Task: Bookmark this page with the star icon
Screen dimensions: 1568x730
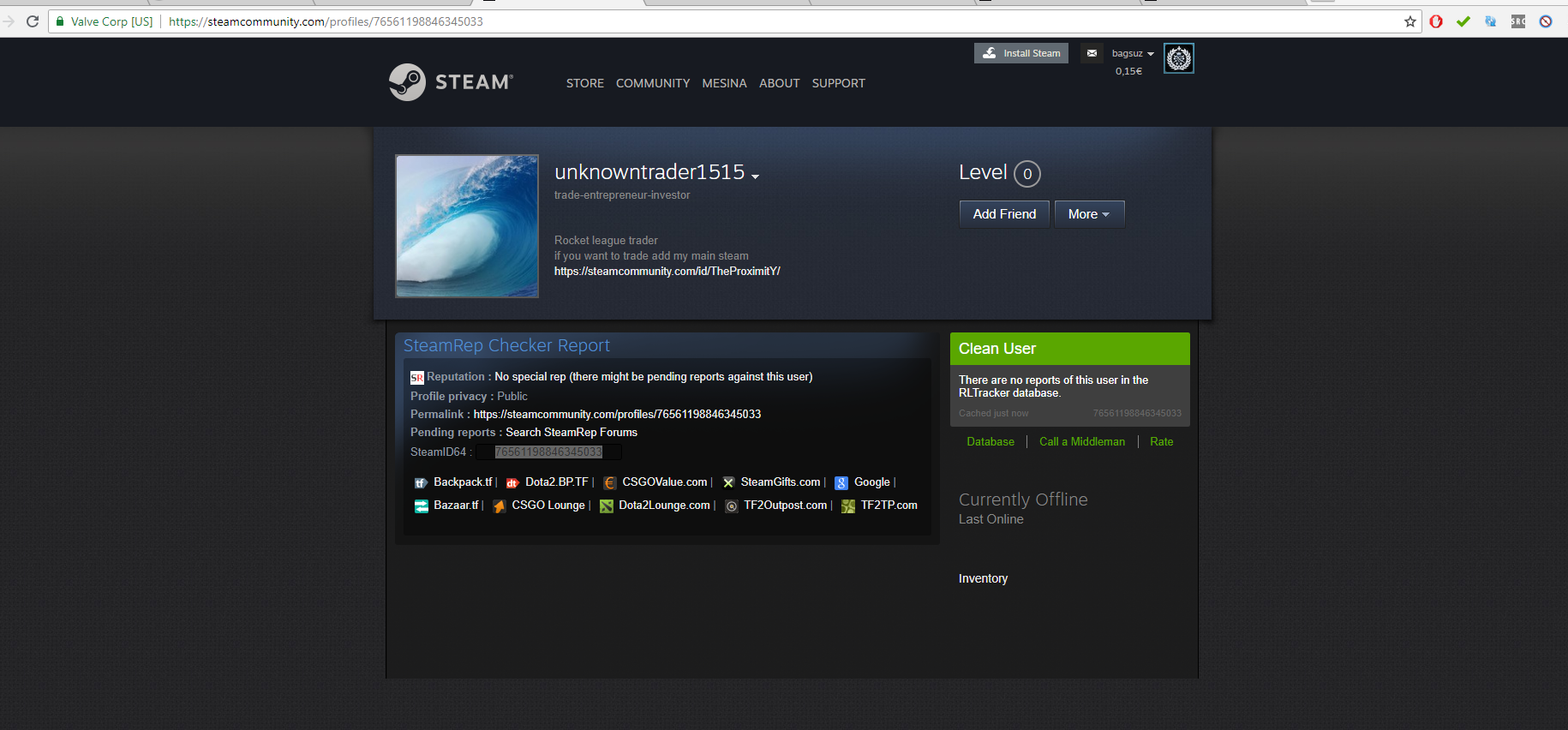Action: [x=1410, y=21]
